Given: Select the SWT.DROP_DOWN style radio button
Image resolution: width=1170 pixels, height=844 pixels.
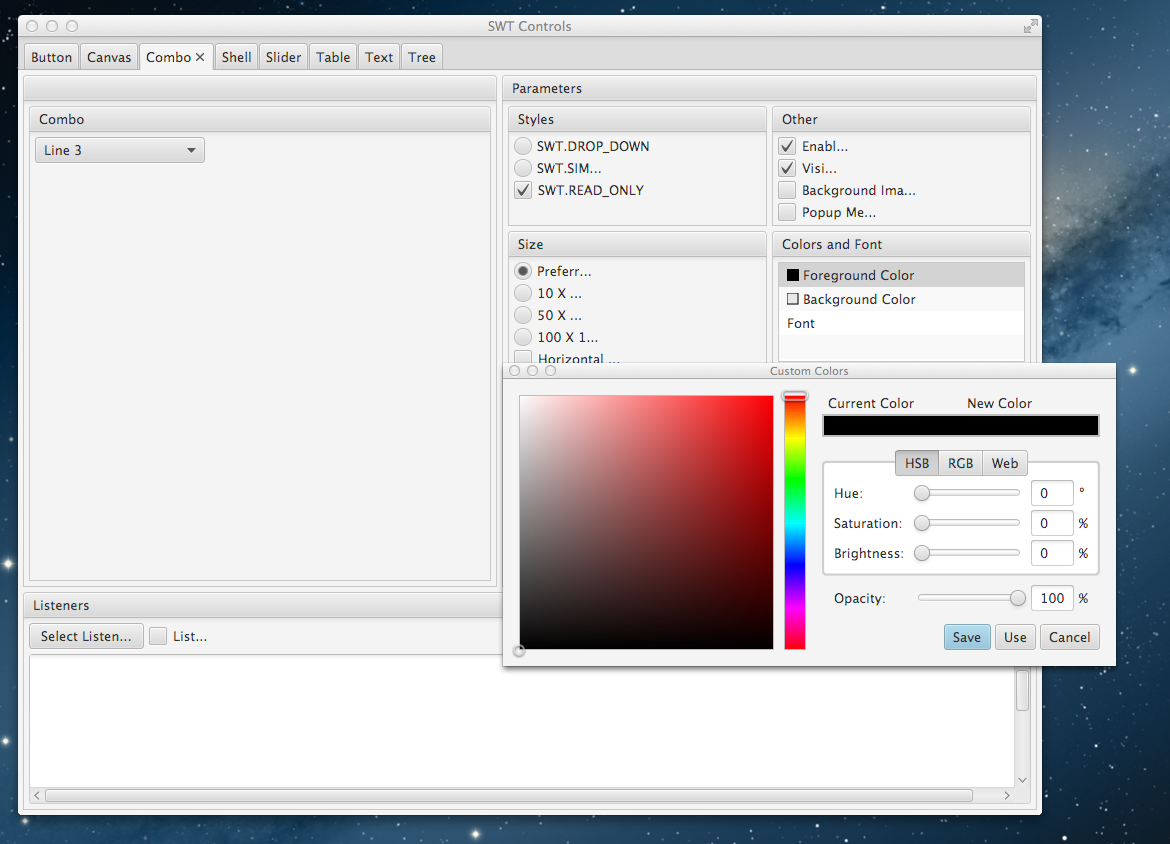Looking at the screenshot, I should (523, 146).
